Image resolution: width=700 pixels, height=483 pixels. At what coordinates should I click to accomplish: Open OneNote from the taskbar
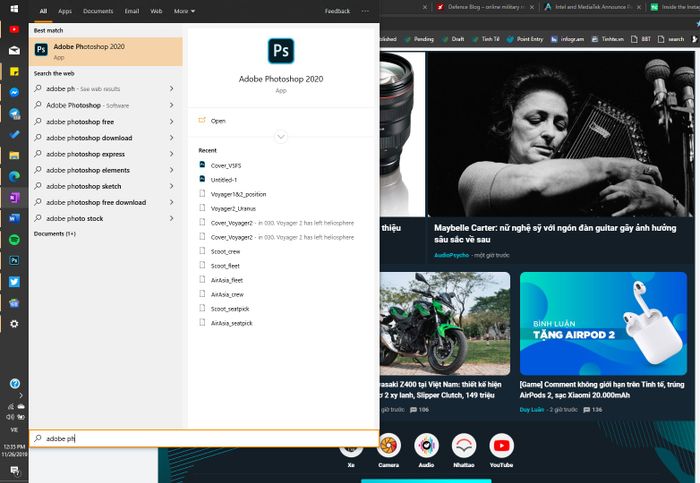14,197
